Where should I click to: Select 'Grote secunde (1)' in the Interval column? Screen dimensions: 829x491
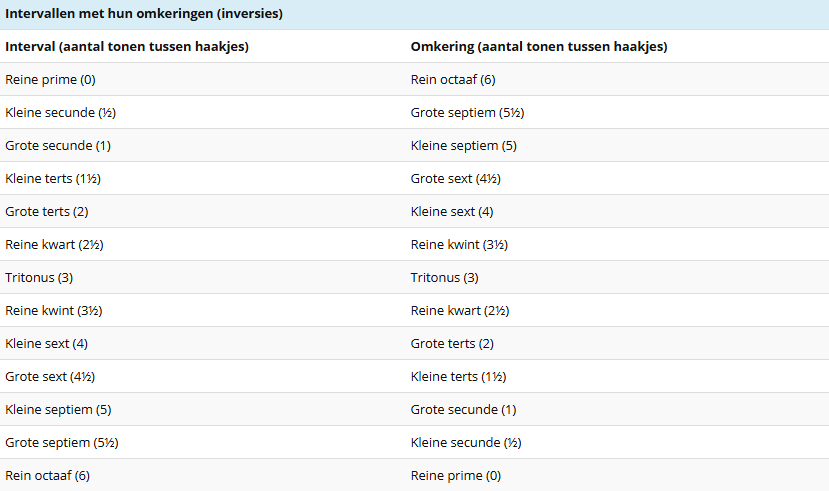click(x=58, y=146)
